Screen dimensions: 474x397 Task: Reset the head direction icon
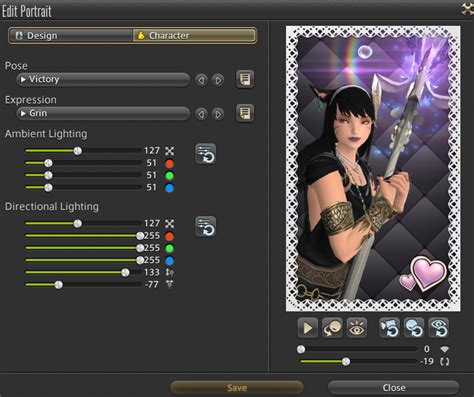(414, 328)
